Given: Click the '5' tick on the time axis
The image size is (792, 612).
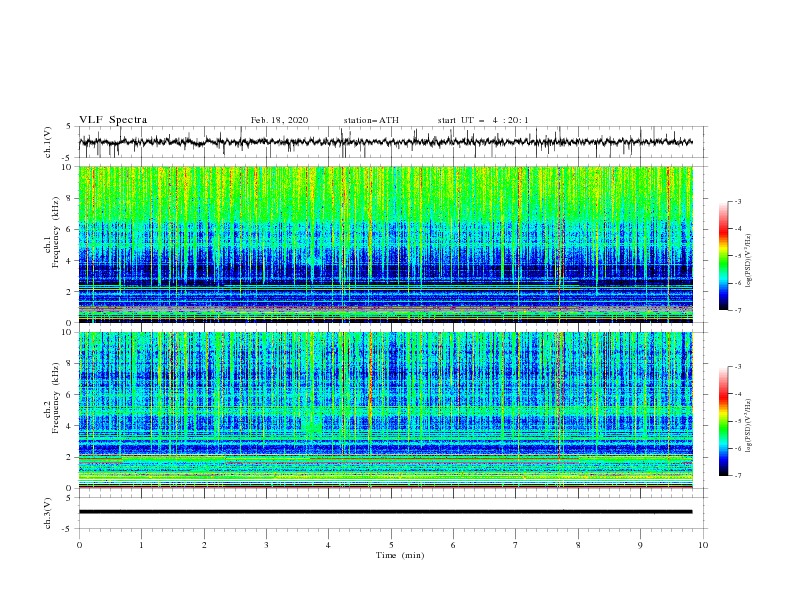Looking at the screenshot, I should click(391, 545).
